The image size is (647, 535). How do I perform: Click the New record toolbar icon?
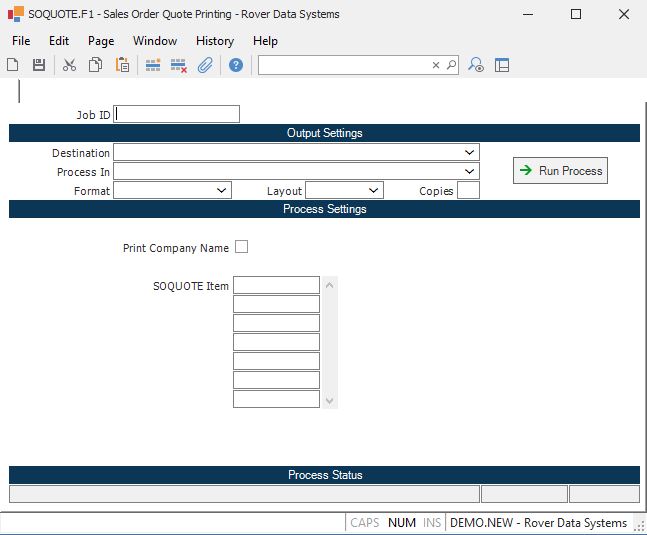click(x=13, y=65)
